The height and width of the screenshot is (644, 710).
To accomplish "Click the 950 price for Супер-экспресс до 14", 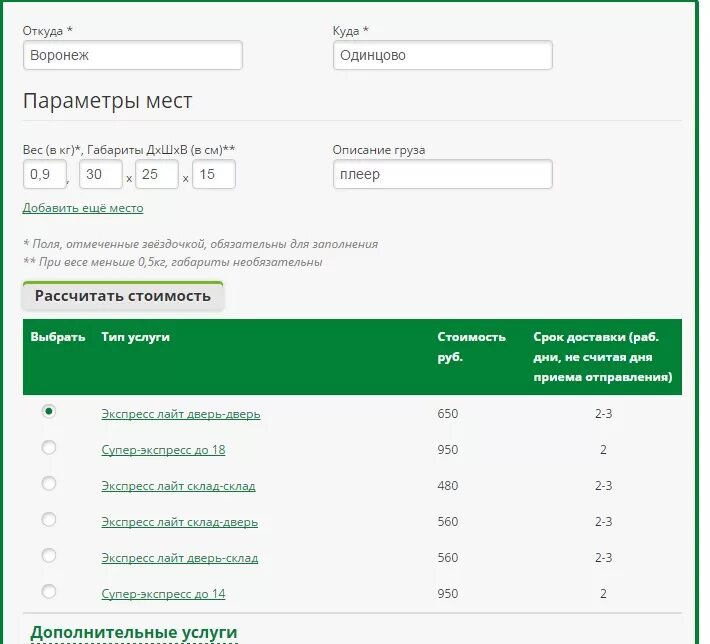I will coord(448,594).
